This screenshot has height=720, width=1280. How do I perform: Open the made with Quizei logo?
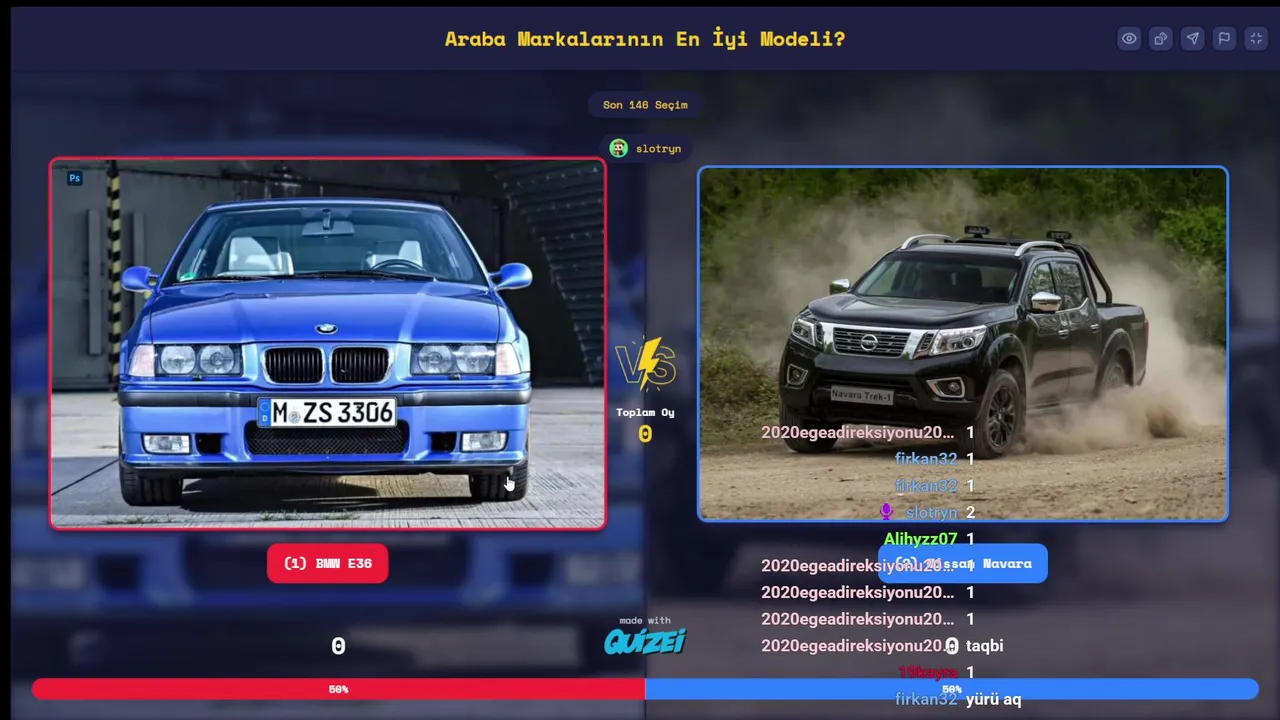[645, 636]
